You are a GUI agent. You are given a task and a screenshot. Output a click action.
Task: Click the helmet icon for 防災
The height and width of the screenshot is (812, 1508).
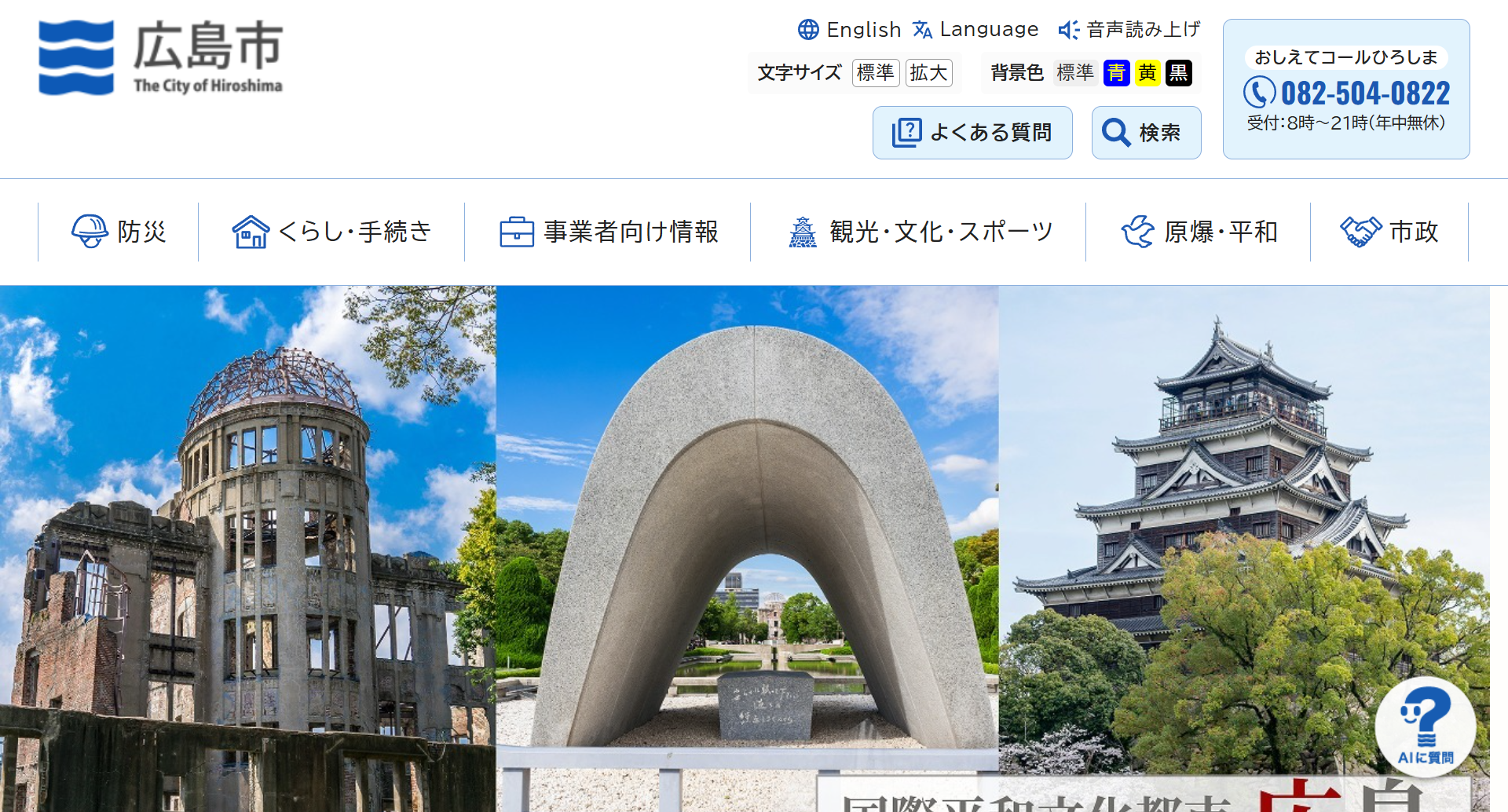point(90,232)
